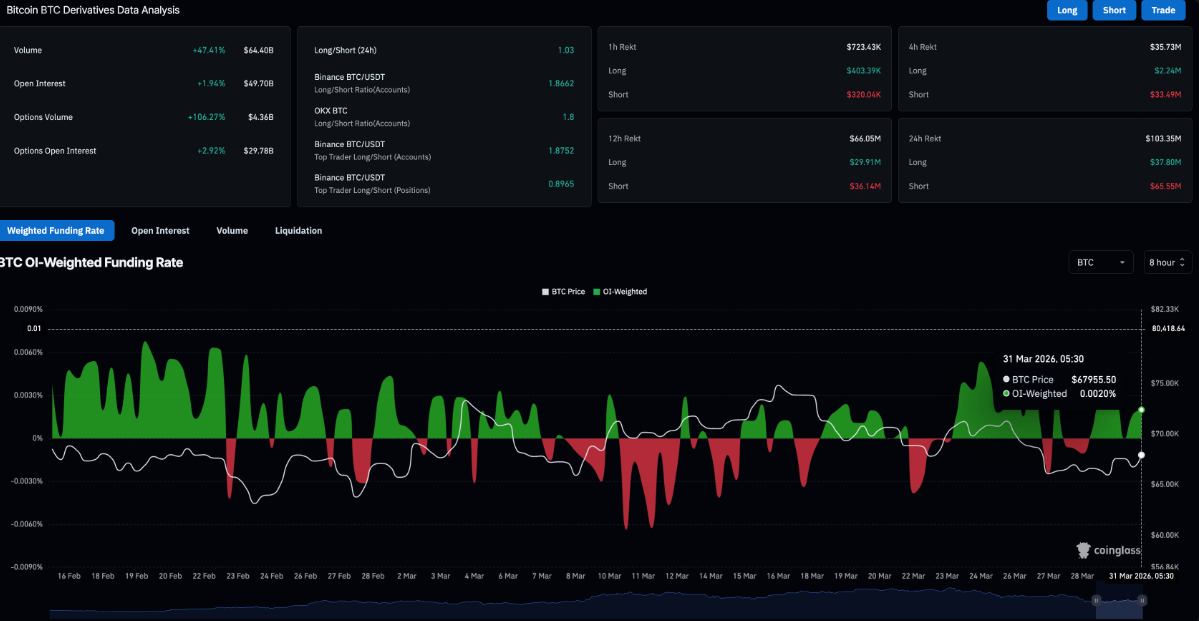
Task: Click the white BTC Price legend square
Action: coord(545,292)
